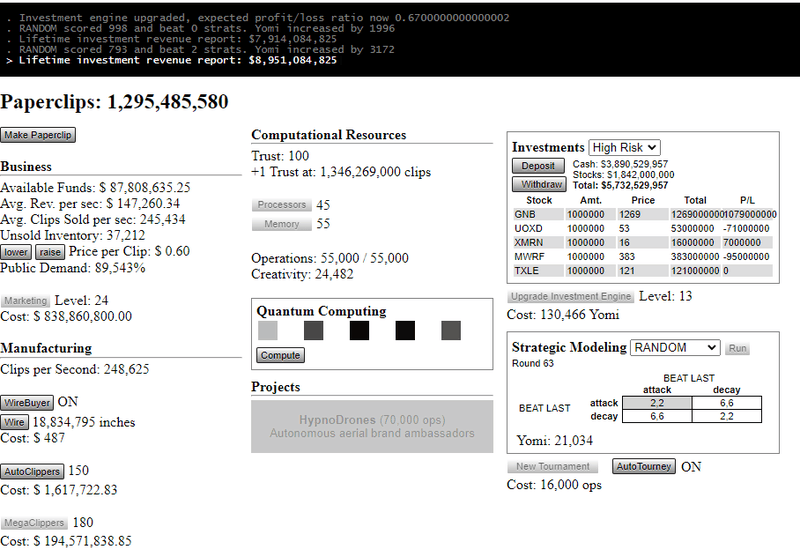Viewport: 800px width, 557px height.
Task: Click Compute in Quantum Computing
Action: tap(281, 355)
